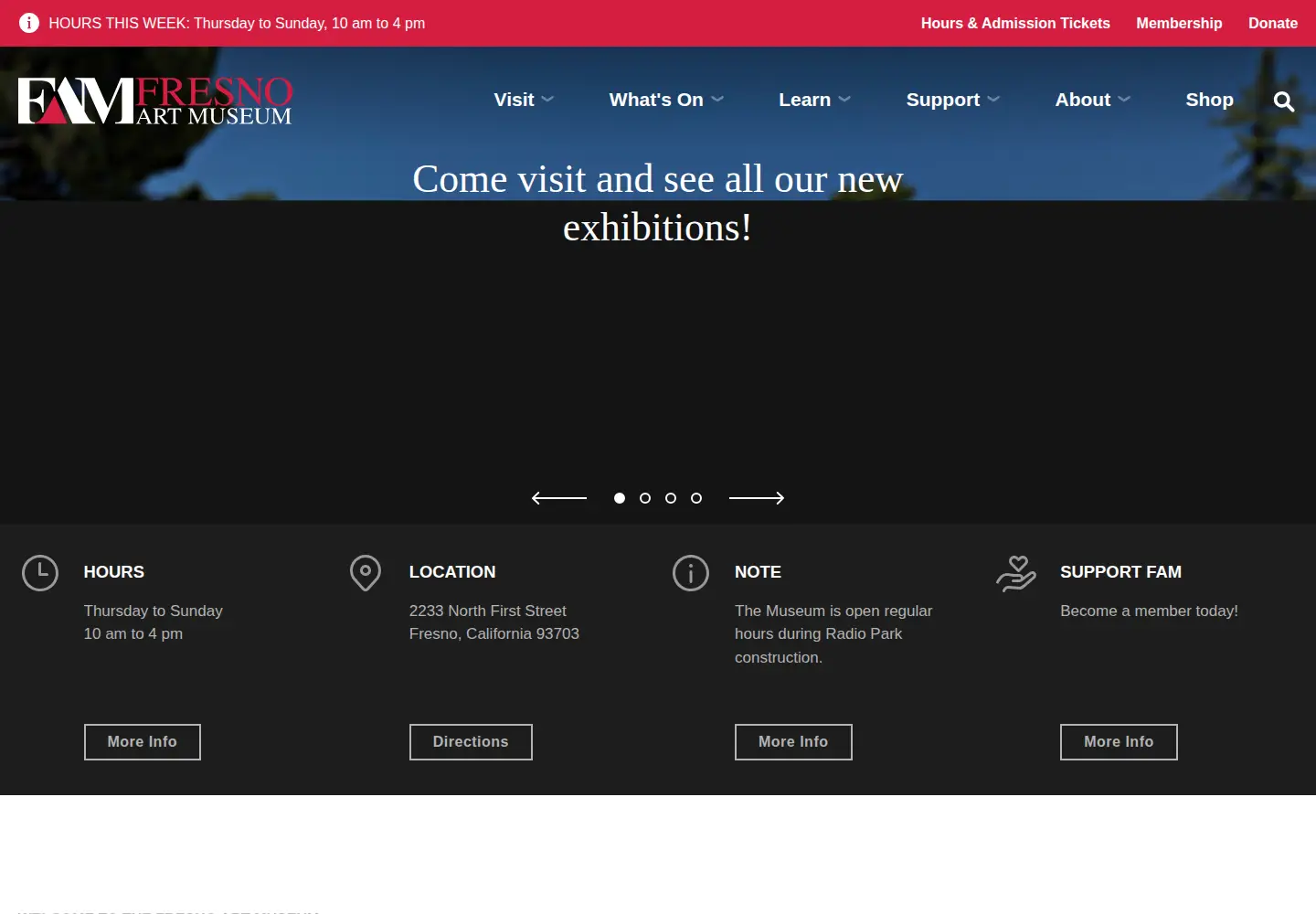Click 'Become a member today!' text
This screenshot has height=914, width=1316.
click(x=1149, y=611)
